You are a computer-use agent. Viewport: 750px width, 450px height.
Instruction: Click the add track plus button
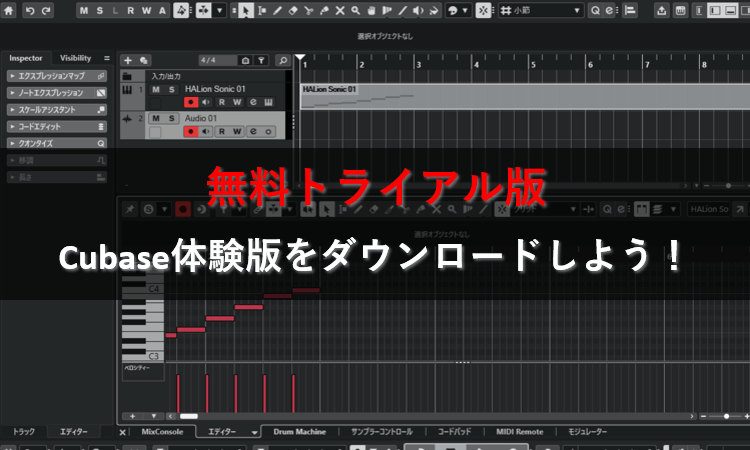[x=128, y=60]
